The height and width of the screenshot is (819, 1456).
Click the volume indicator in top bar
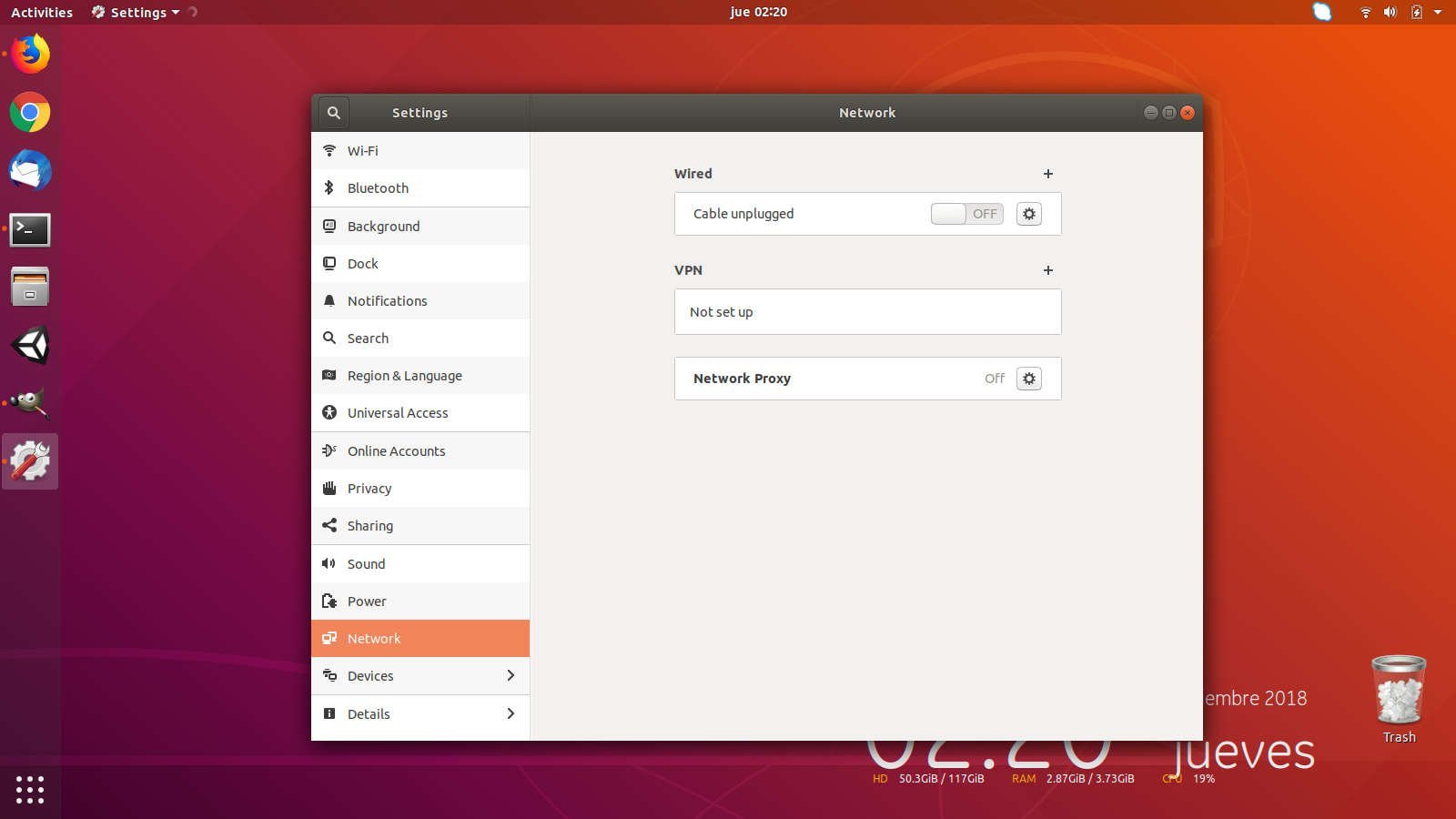(x=1390, y=12)
